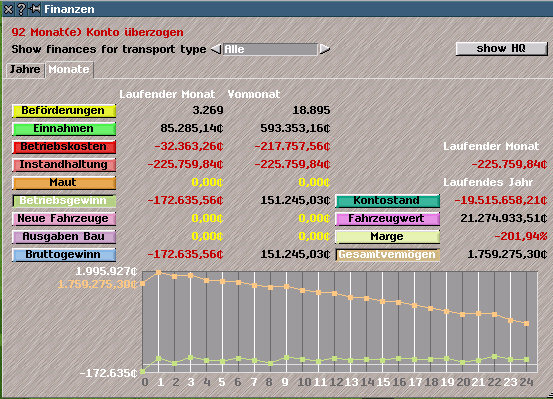Switch to the Monate tab
The width and height of the screenshot is (553, 399).
(69, 69)
